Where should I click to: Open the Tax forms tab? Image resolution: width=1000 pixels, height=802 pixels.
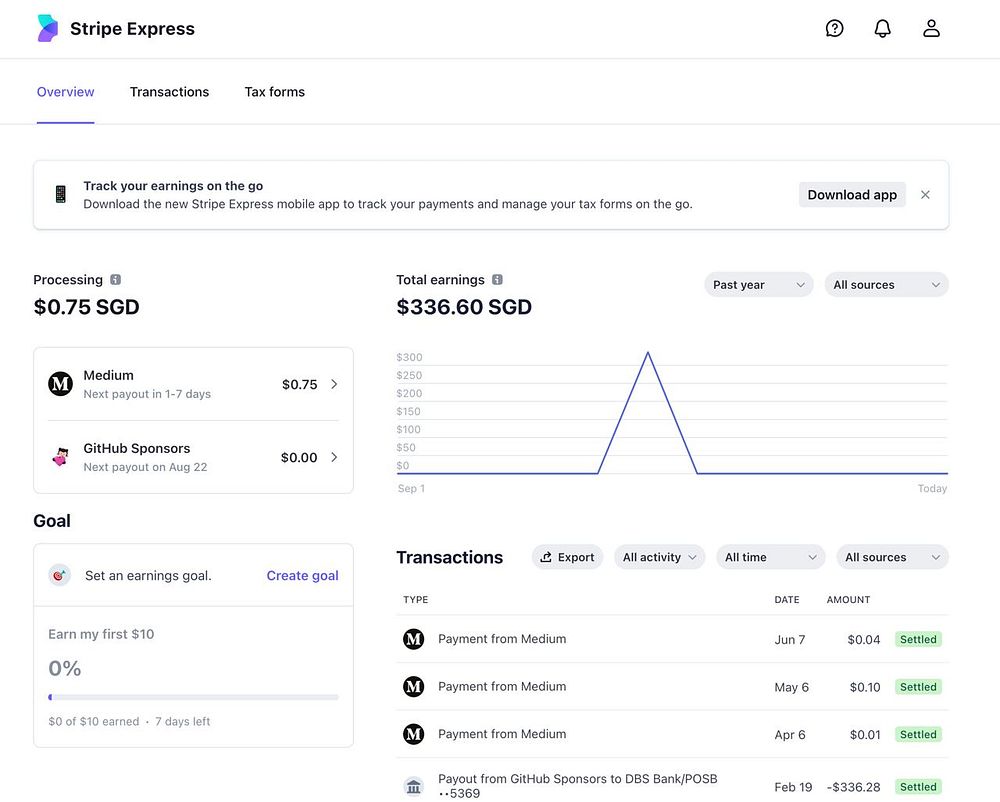[x=274, y=92]
